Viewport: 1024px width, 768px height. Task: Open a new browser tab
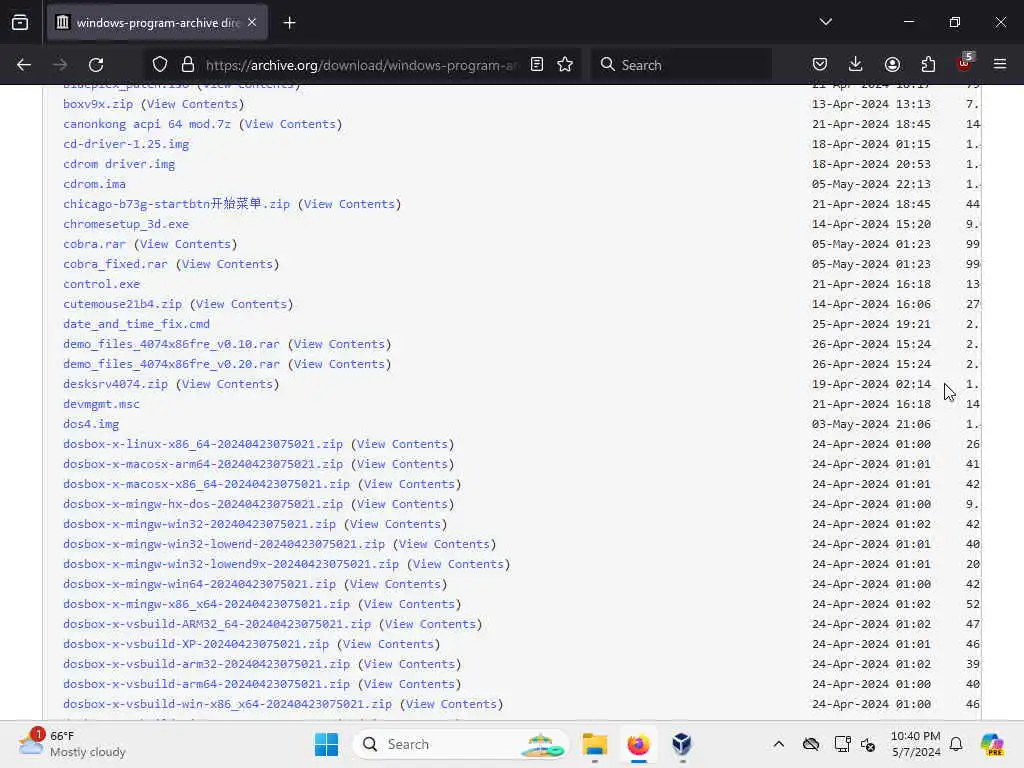point(289,23)
